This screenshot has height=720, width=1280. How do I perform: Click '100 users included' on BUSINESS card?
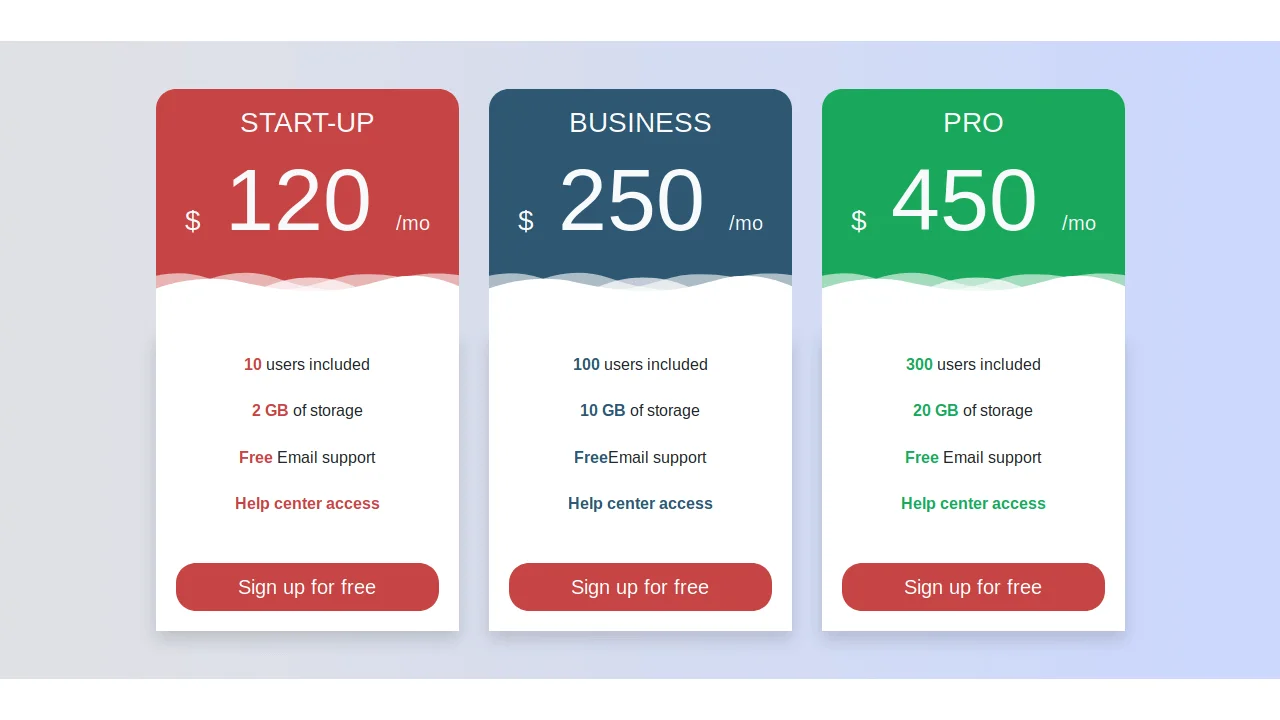click(x=640, y=364)
